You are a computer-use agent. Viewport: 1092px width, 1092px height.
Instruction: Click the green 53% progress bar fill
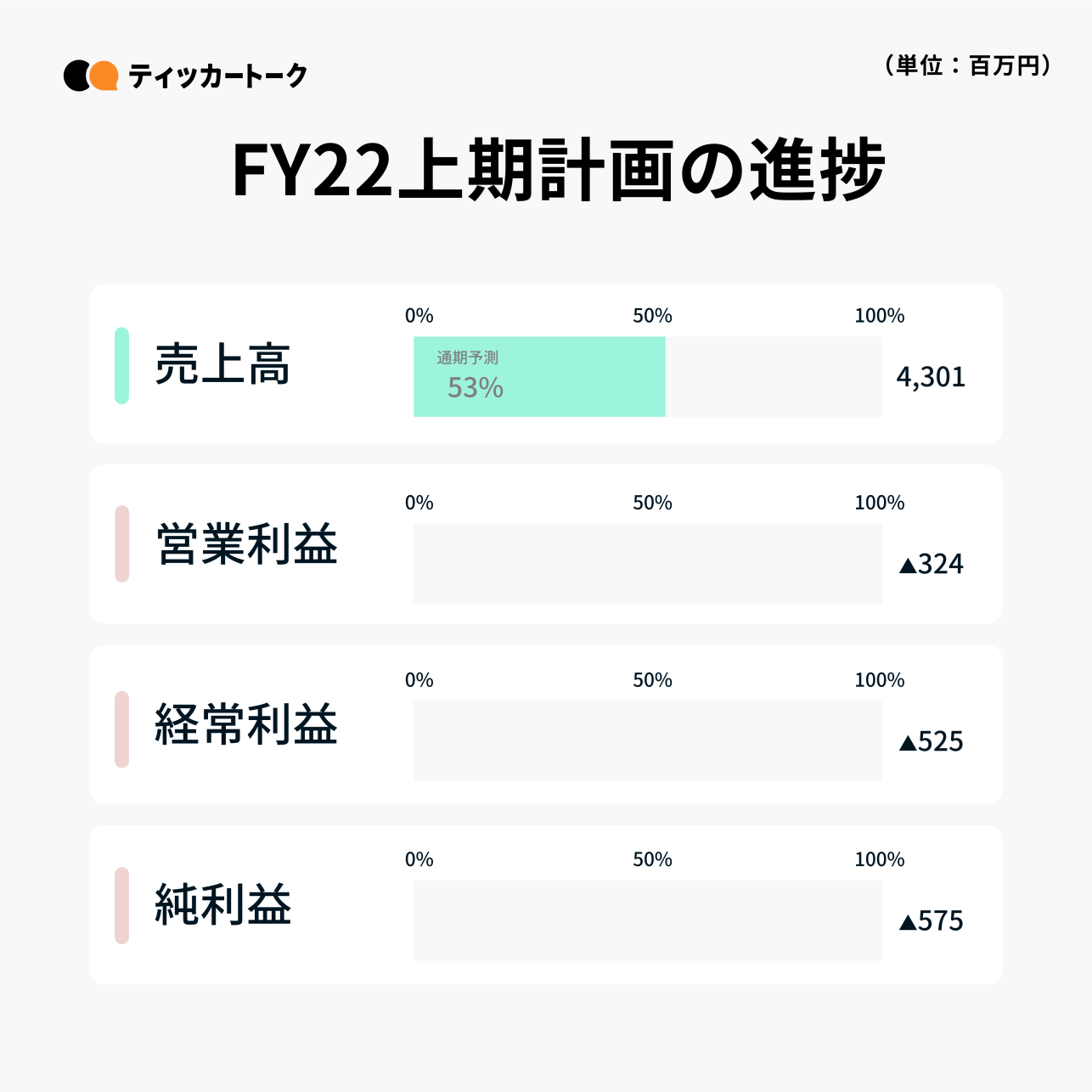point(539,376)
